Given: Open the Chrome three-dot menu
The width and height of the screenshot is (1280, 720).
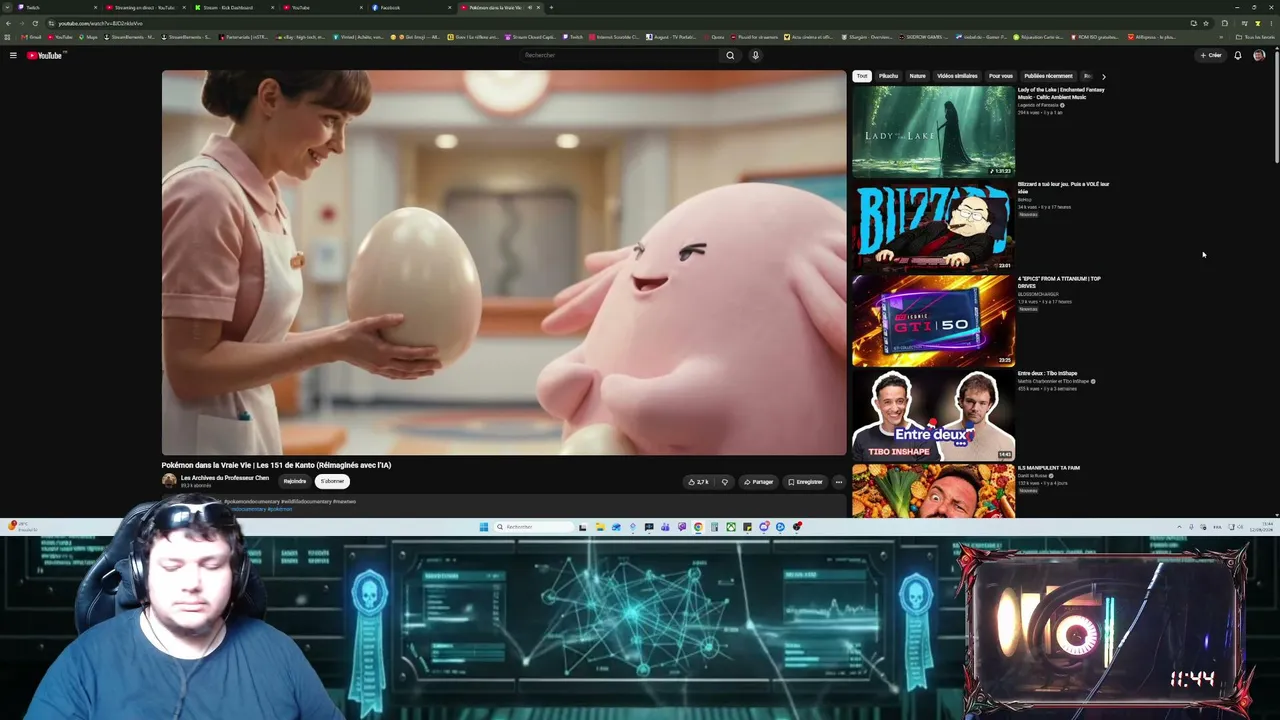Looking at the screenshot, I should 1270,23.
